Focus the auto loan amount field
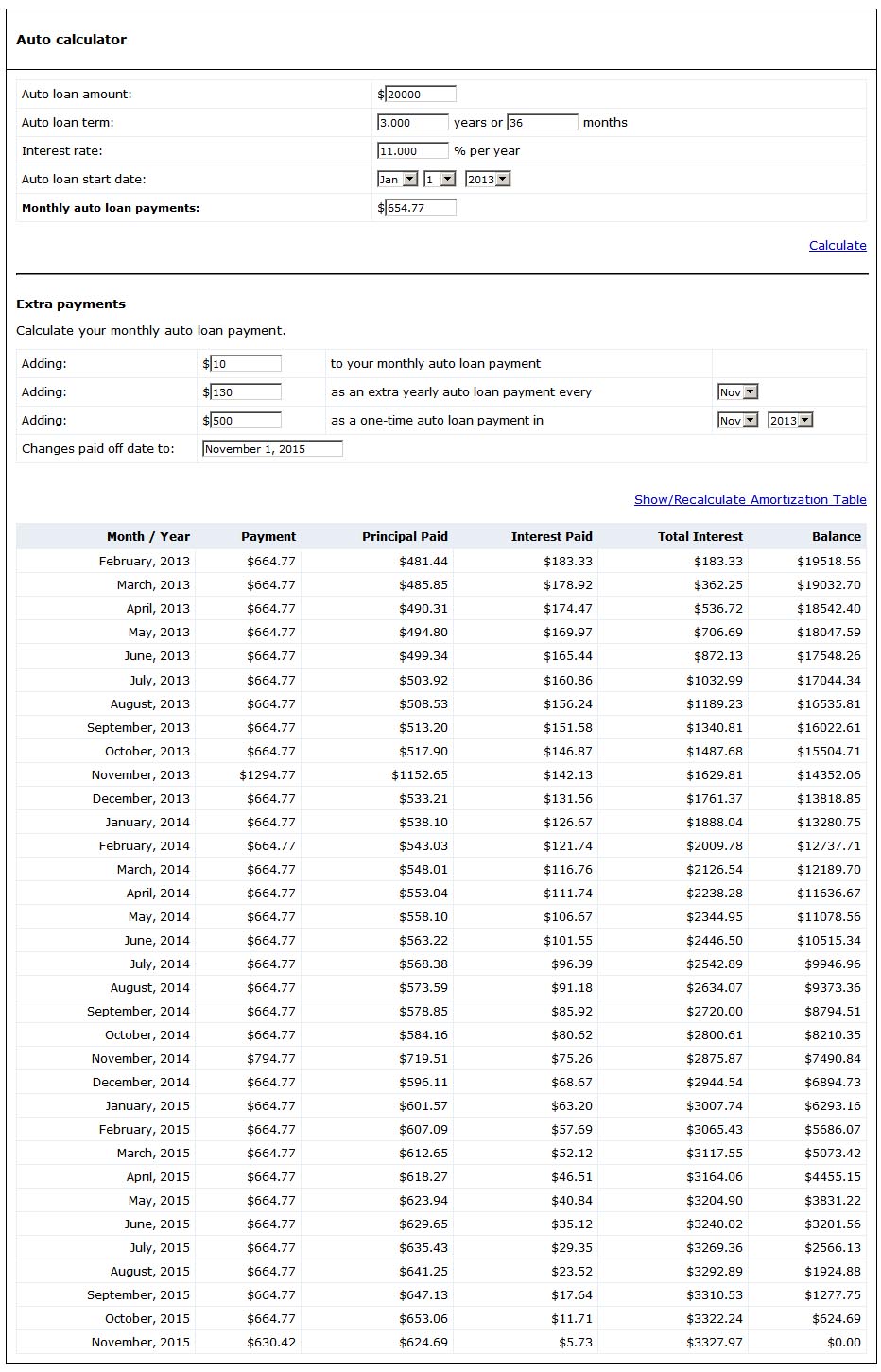881x1372 pixels. [421, 94]
